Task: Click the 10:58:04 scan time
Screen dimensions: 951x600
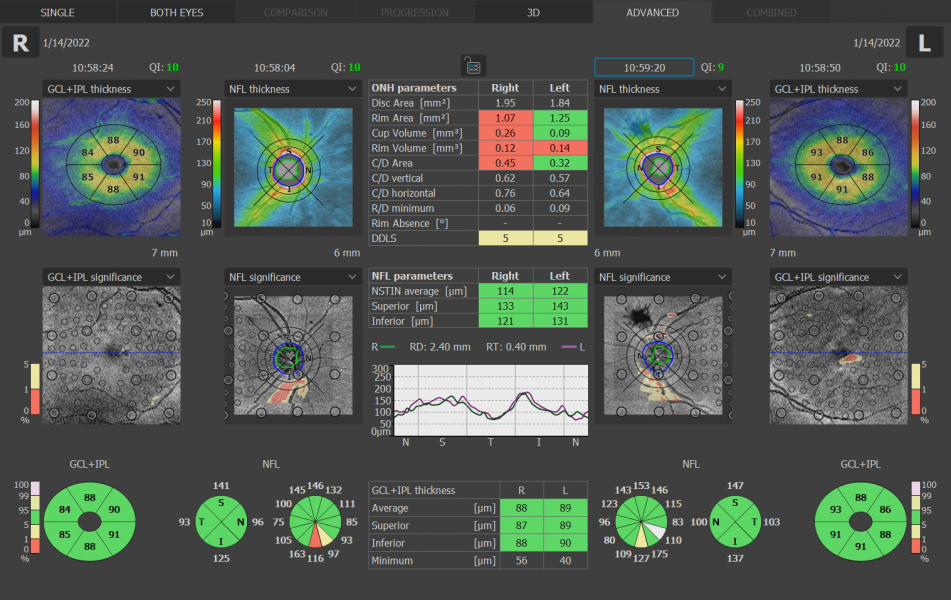Action: [x=275, y=67]
